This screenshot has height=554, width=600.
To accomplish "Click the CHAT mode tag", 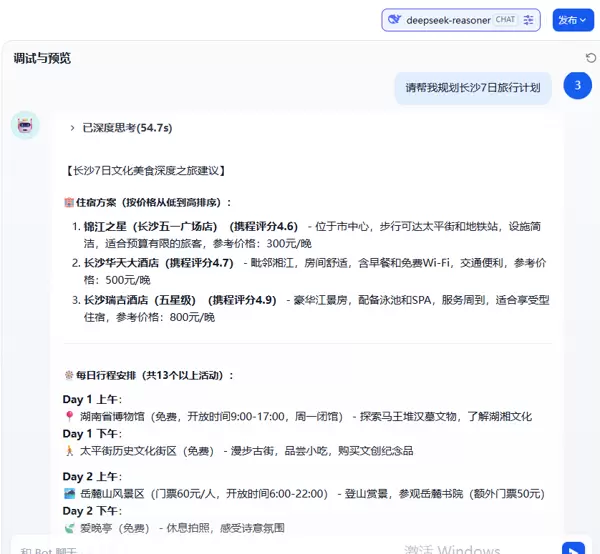I will [505, 20].
